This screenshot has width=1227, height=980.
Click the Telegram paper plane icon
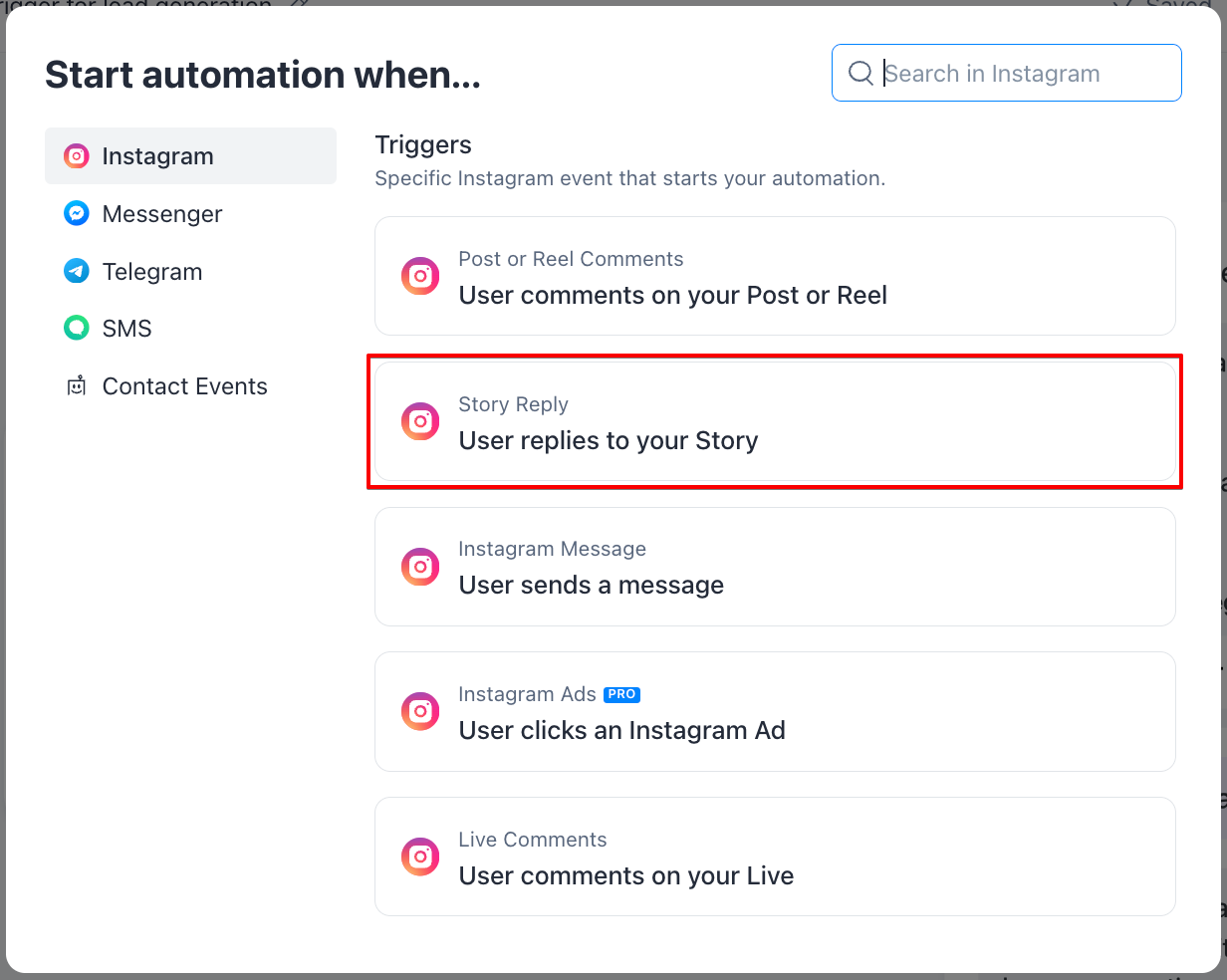(x=77, y=271)
